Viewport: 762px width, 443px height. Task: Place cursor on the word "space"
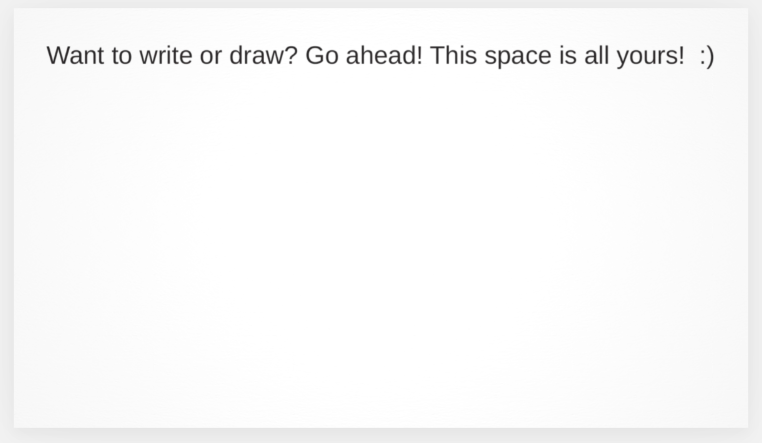pyautogui.click(x=518, y=57)
